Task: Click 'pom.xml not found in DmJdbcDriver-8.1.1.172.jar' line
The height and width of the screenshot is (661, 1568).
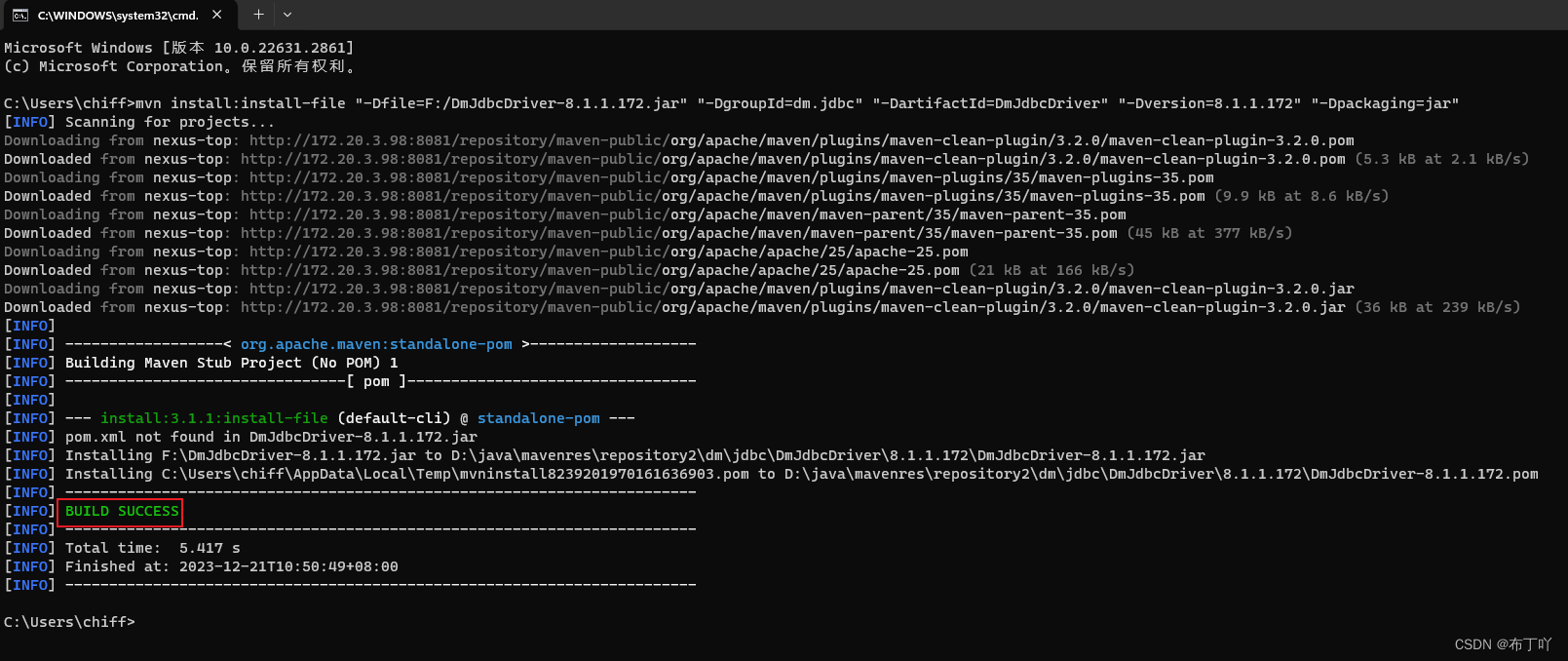Action: [271, 437]
